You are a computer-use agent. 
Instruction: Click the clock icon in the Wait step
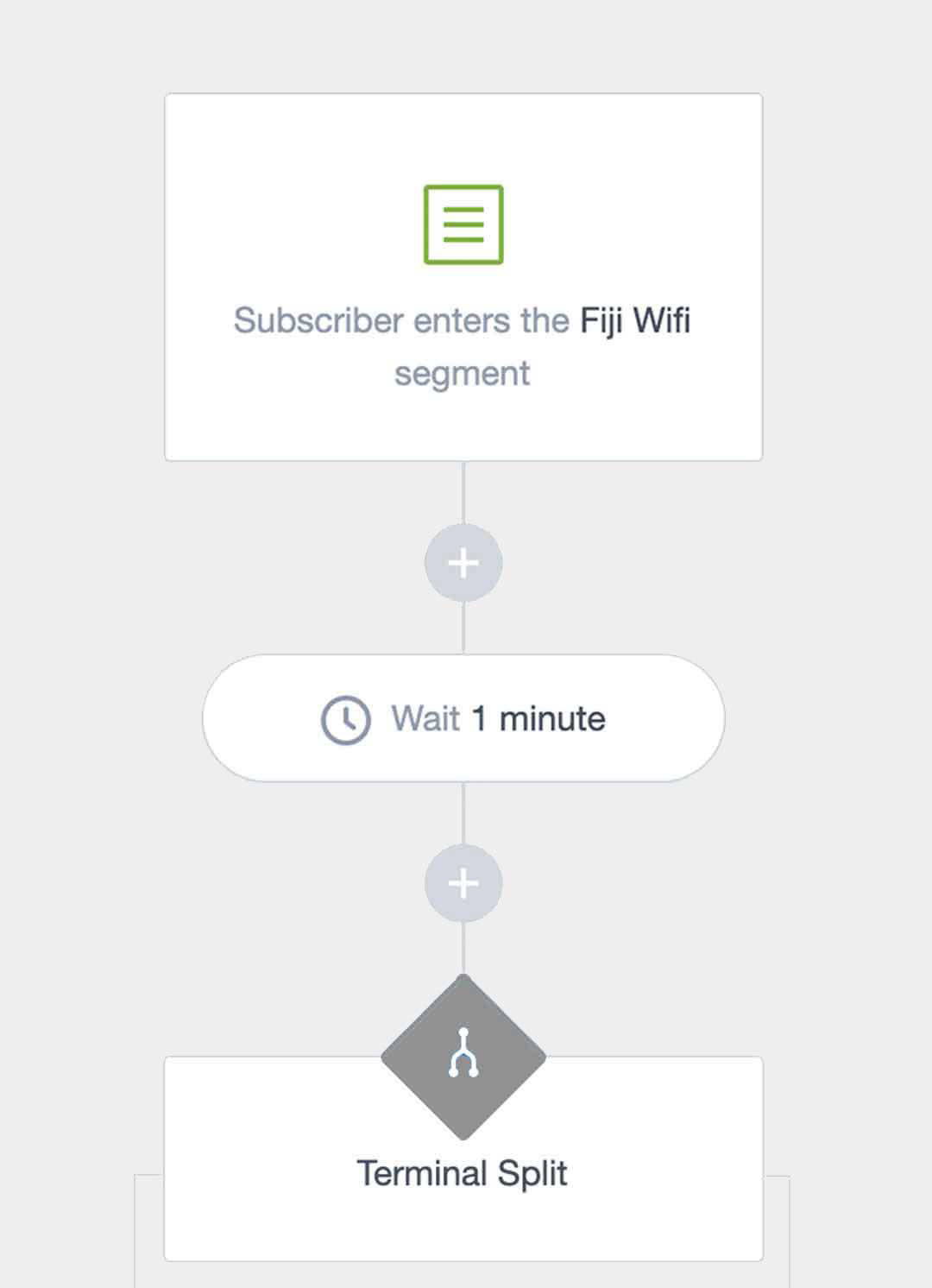pos(345,719)
